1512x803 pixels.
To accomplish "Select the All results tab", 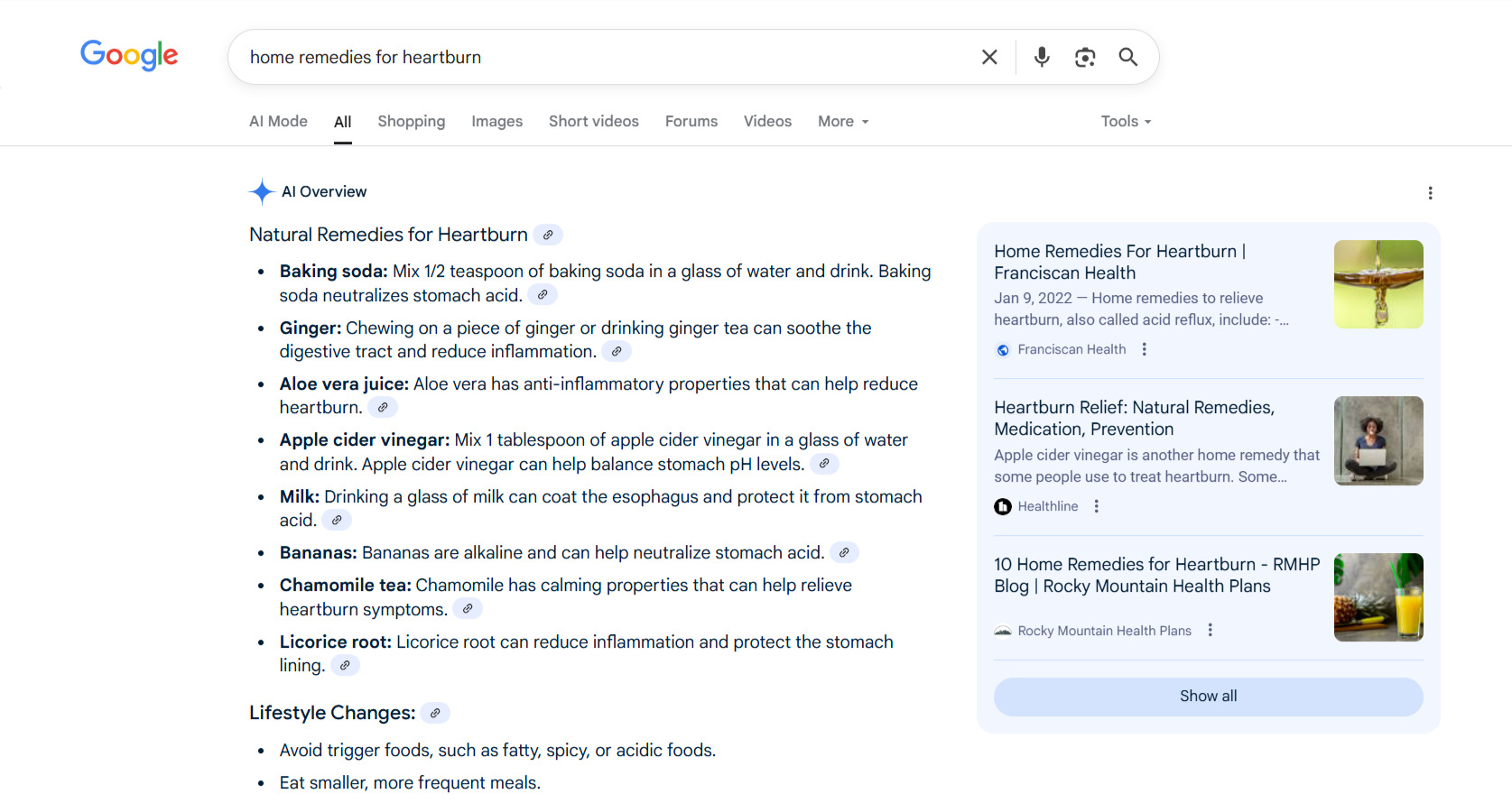I will (x=343, y=122).
